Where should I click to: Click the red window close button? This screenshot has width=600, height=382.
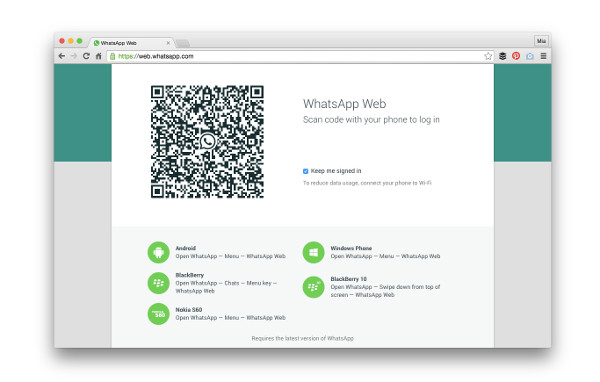pyautogui.click(x=62, y=41)
